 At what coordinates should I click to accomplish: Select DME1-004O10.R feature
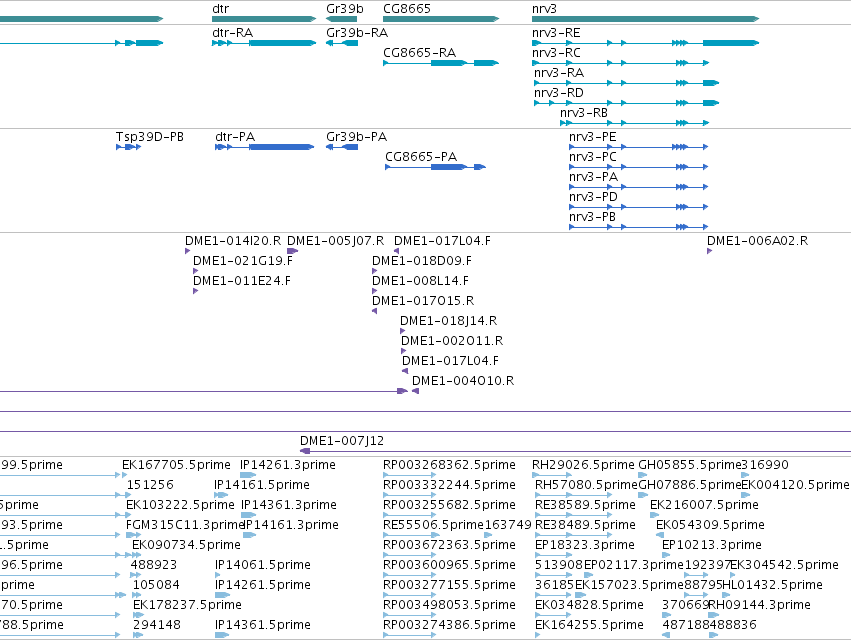(462, 382)
